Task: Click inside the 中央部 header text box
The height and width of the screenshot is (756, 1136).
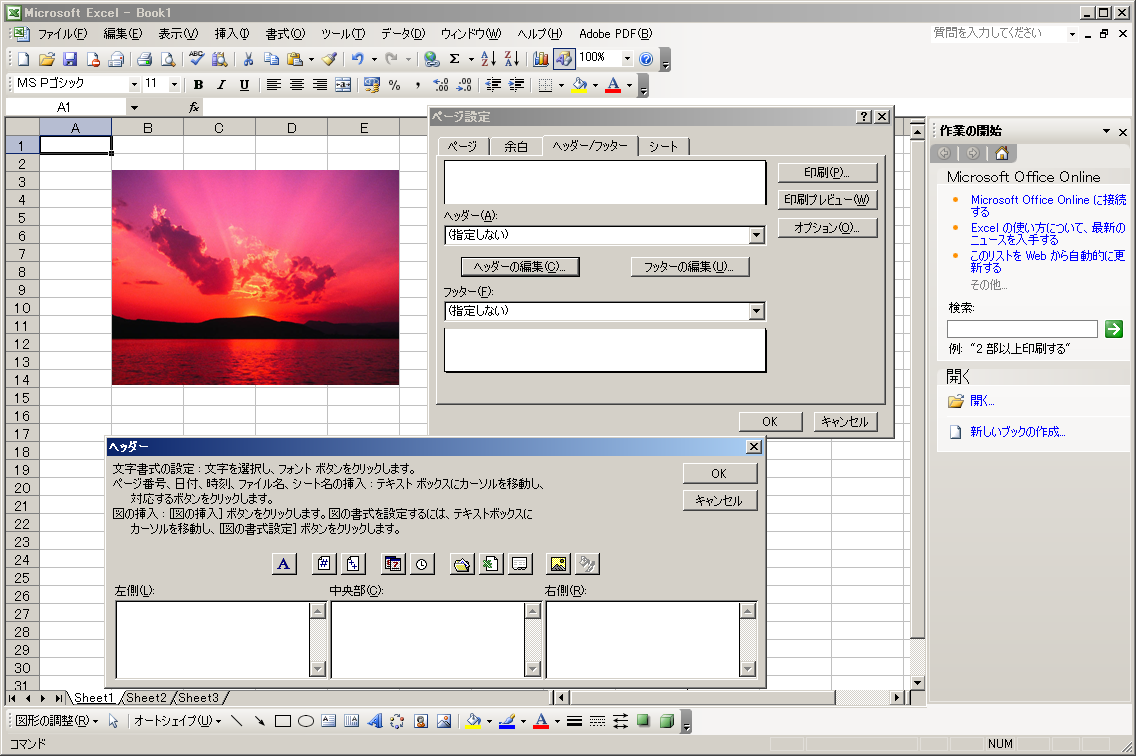Action: pos(427,638)
